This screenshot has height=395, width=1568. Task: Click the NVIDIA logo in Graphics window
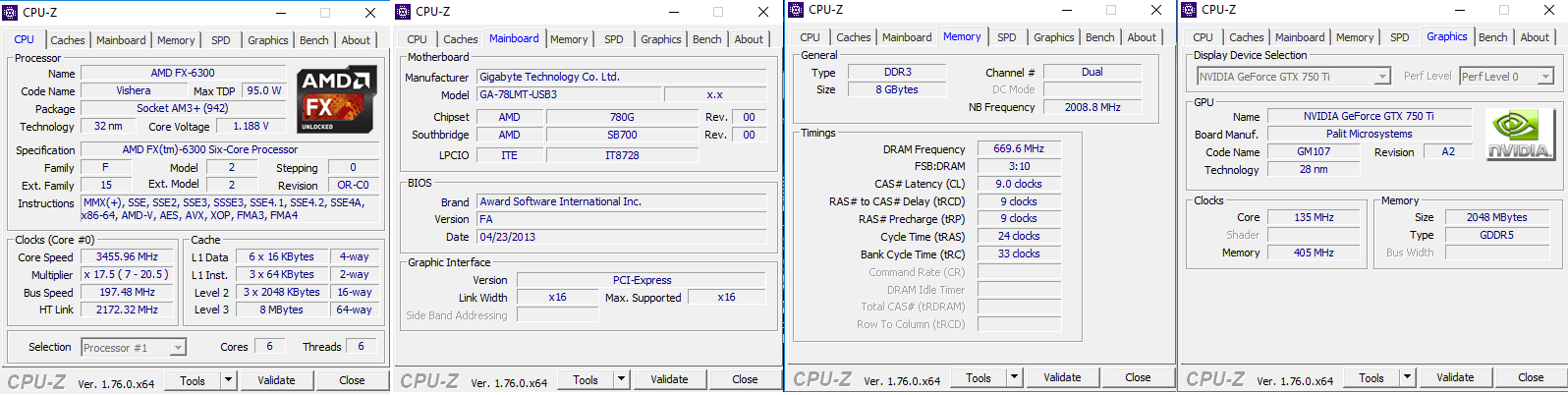pos(1521,135)
